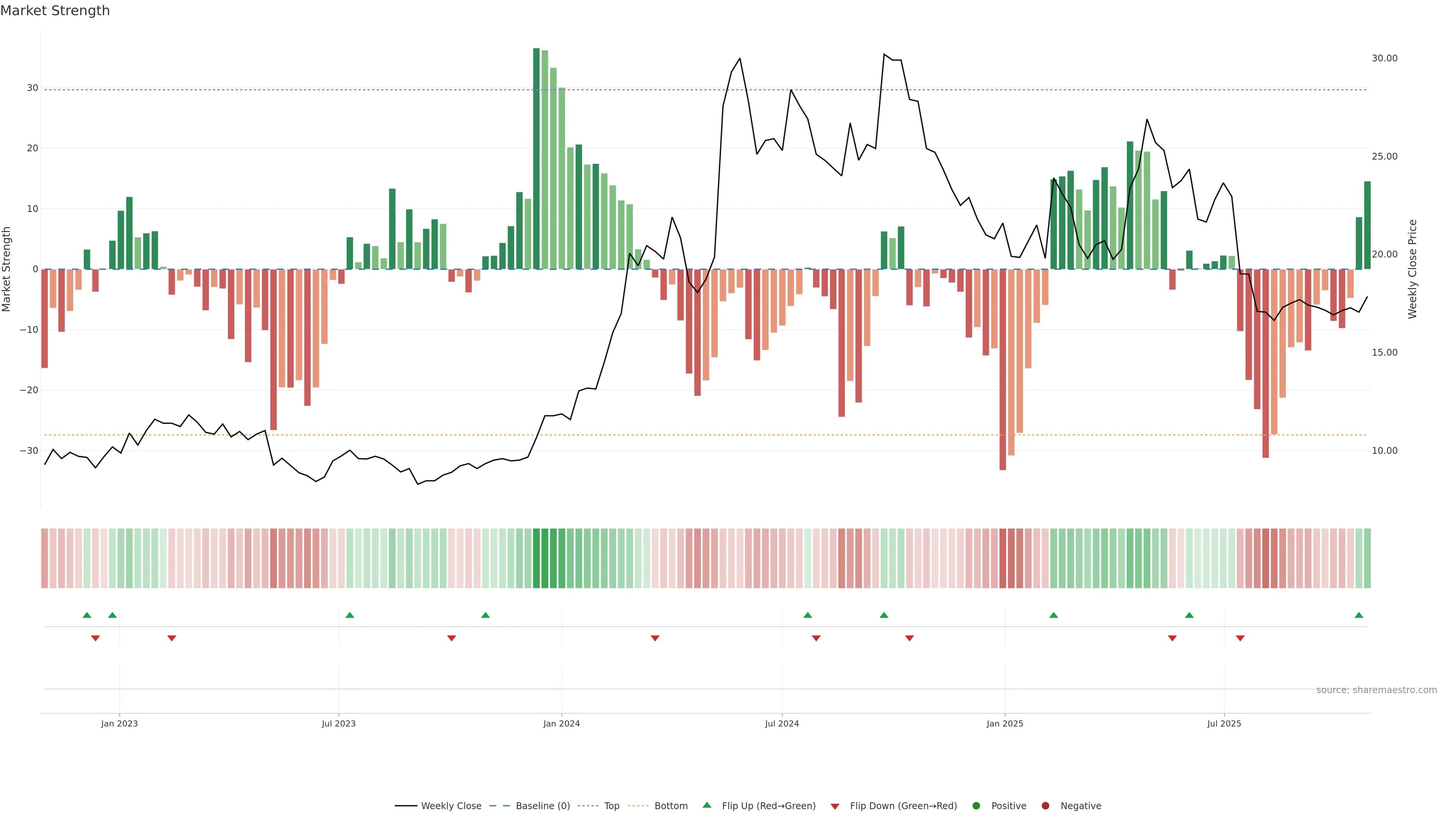
Task: Click the Negative red circle legend icon
Action: (x=1045, y=805)
